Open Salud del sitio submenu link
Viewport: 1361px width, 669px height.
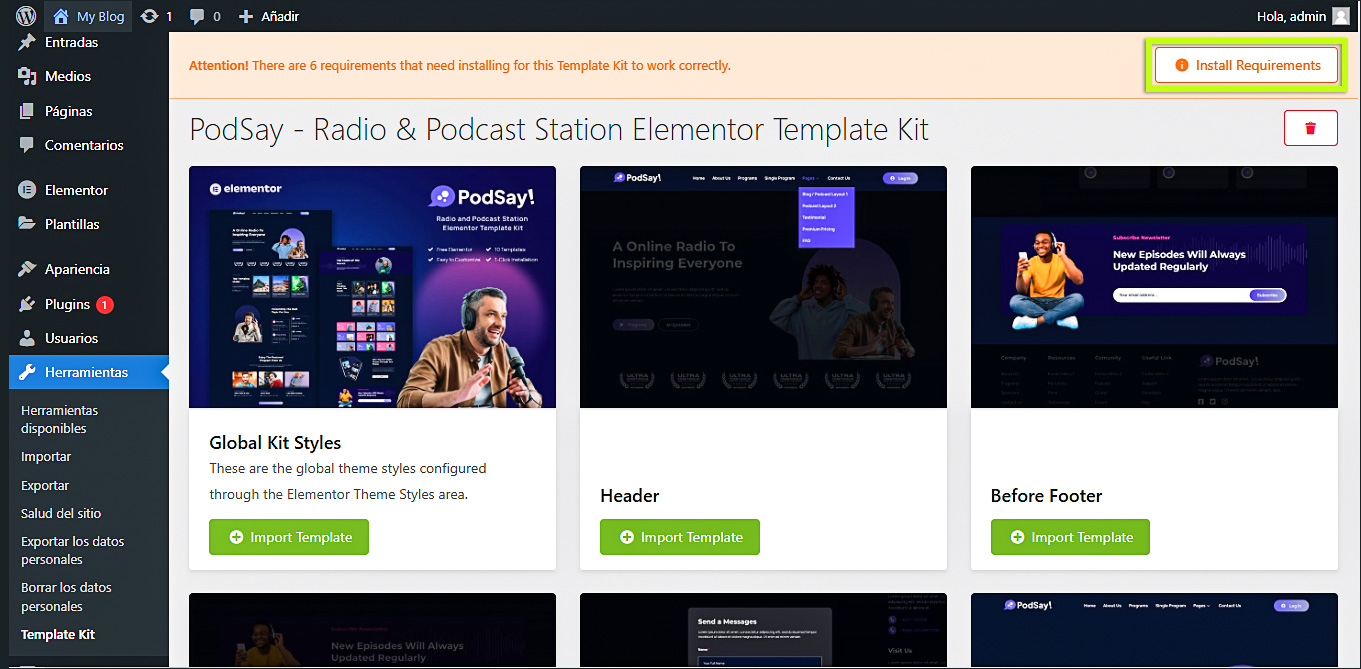click(x=61, y=513)
